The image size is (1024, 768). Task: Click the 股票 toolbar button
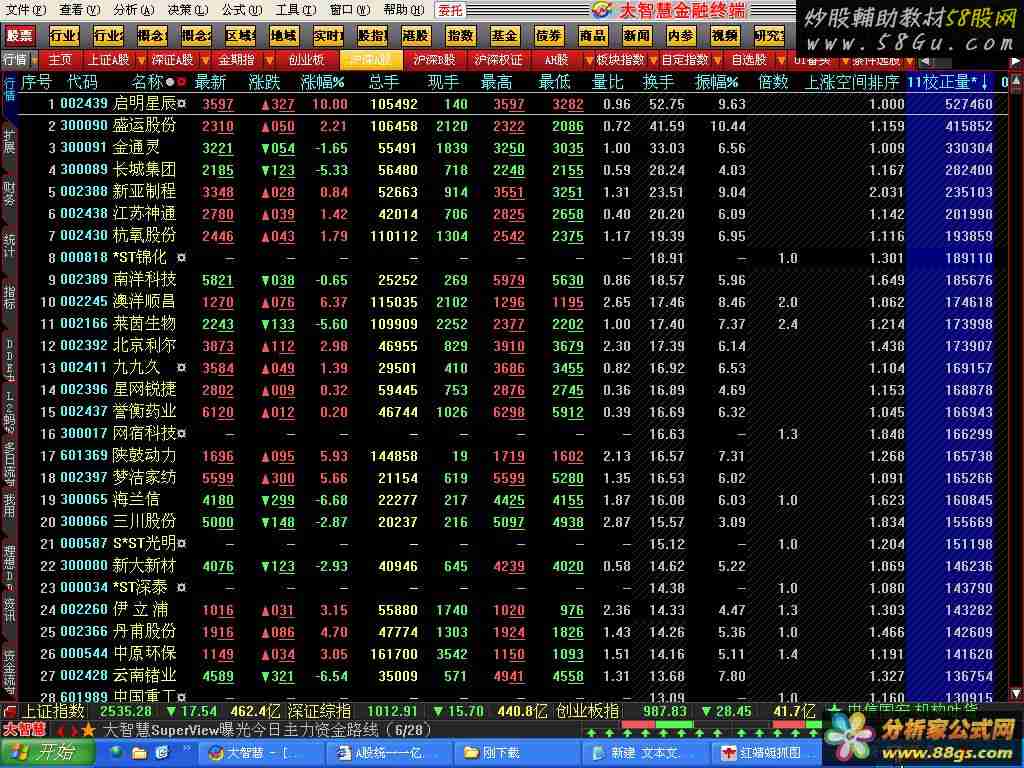pyautogui.click(x=19, y=35)
